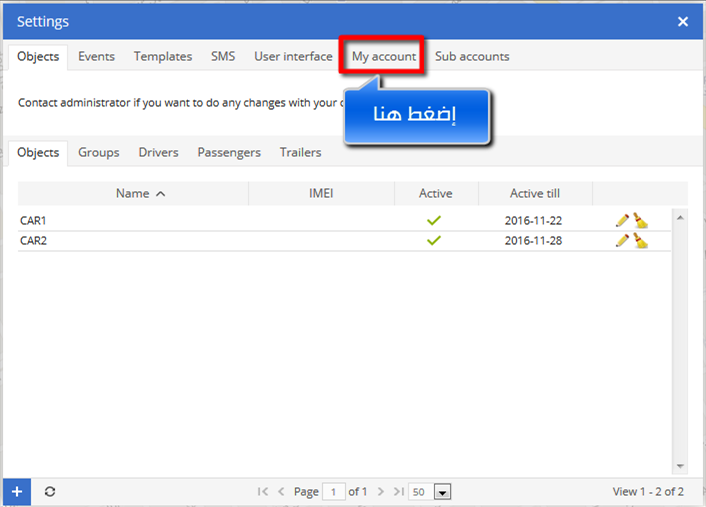The width and height of the screenshot is (706, 507).
Task: Select the CAR2 row name
Action: (33, 241)
